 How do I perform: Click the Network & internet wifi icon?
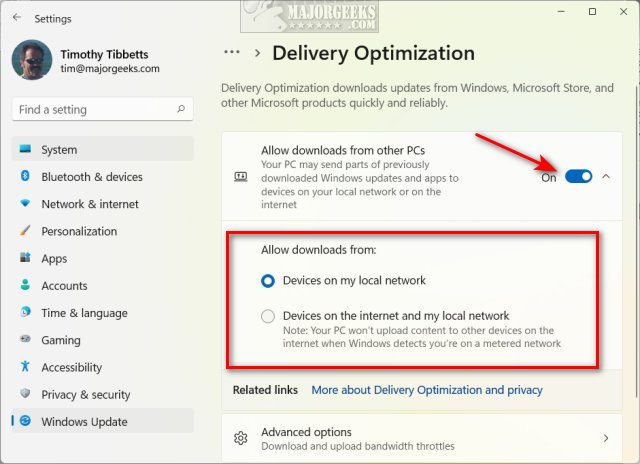point(25,203)
